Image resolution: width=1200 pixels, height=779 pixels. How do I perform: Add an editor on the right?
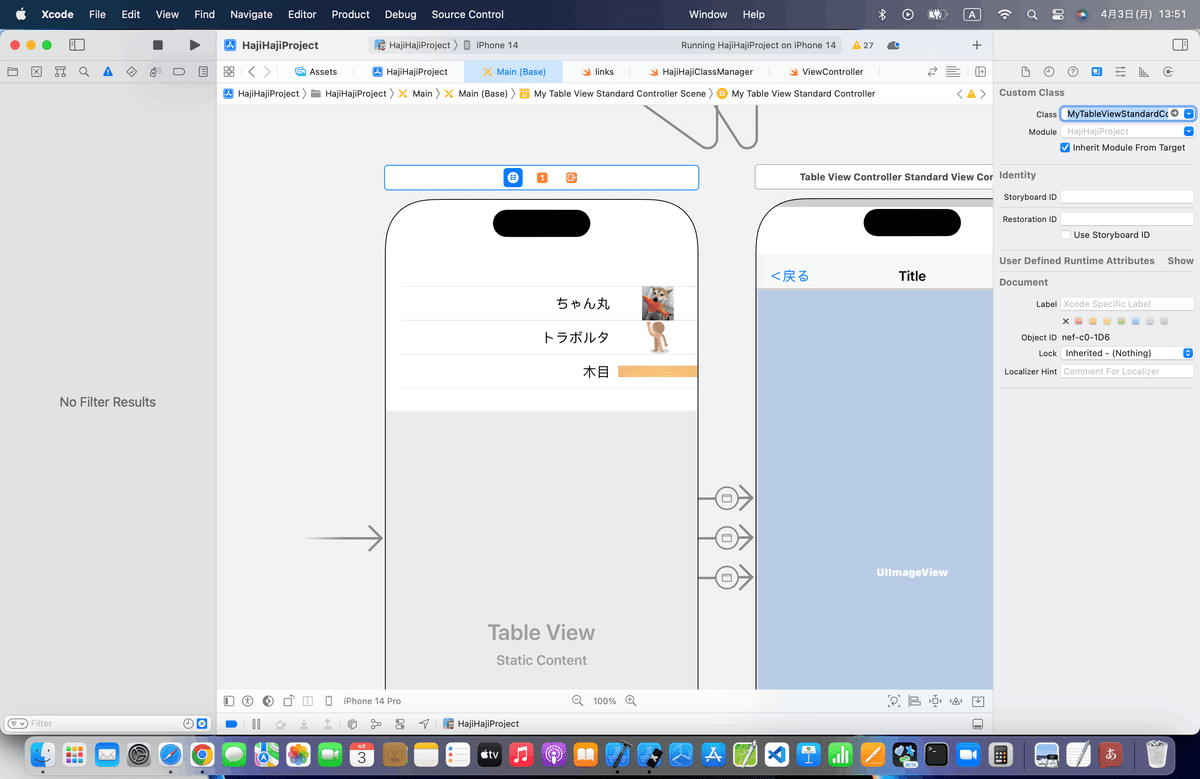[x=981, y=72]
